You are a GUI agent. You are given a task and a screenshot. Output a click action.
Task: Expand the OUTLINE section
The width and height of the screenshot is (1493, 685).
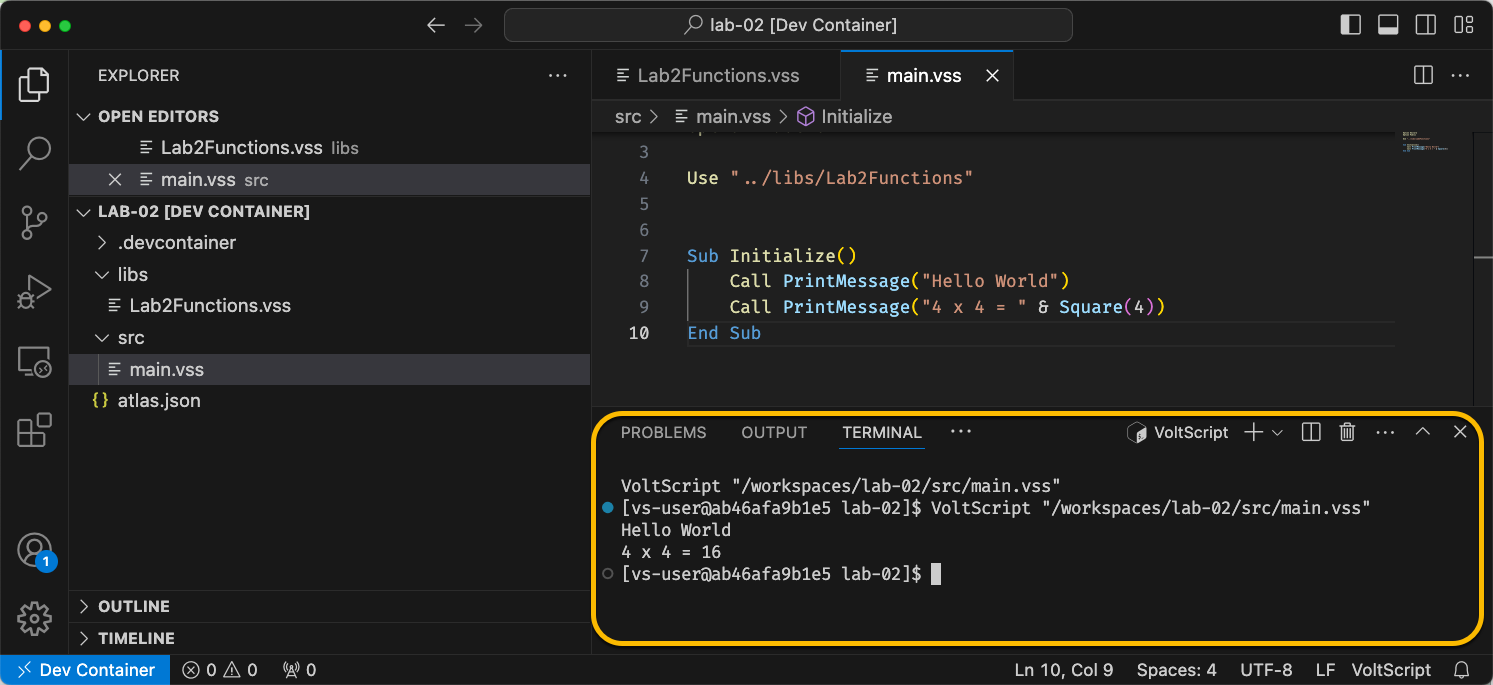tap(329, 606)
